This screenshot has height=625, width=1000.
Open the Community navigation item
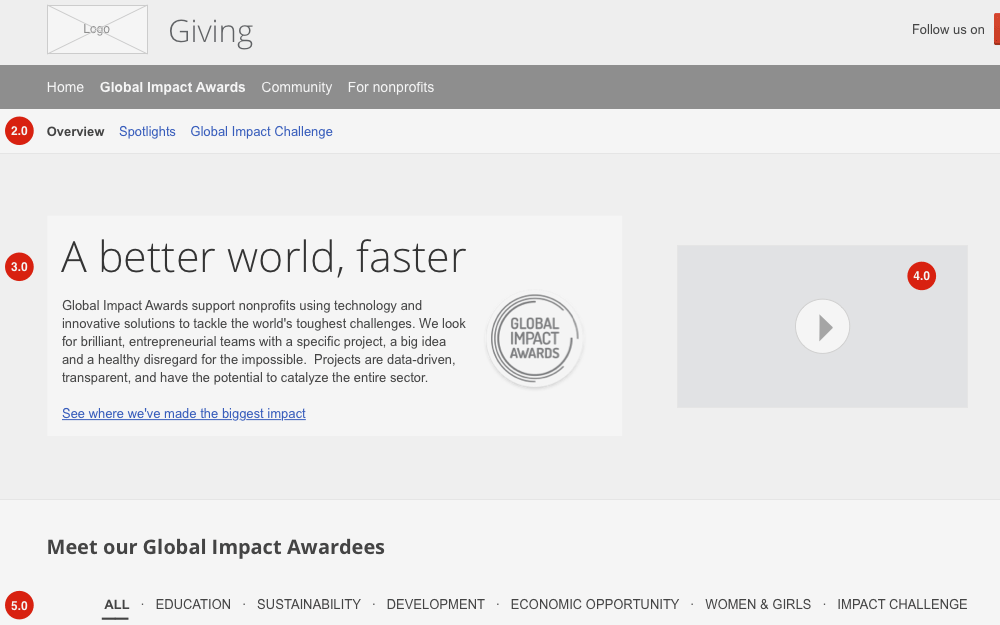click(x=296, y=87)
